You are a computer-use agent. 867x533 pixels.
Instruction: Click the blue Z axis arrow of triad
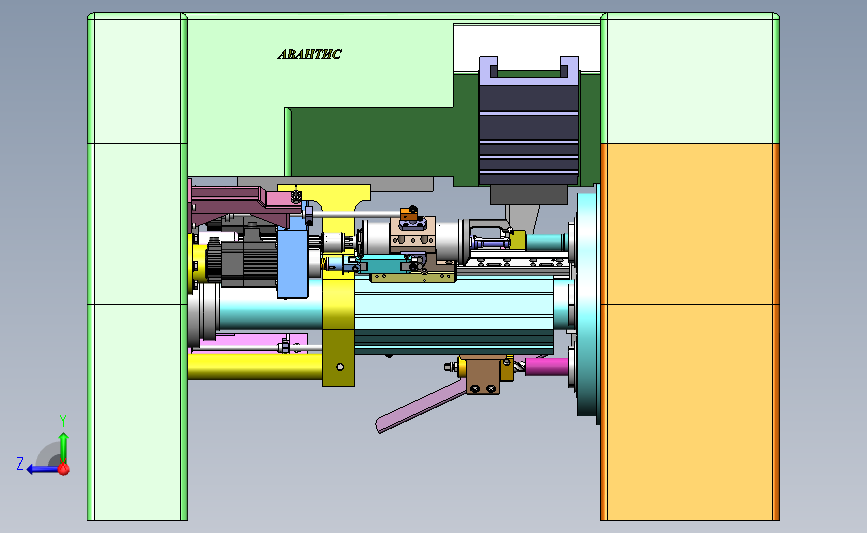pyautogui.click(x=43, y=469)
